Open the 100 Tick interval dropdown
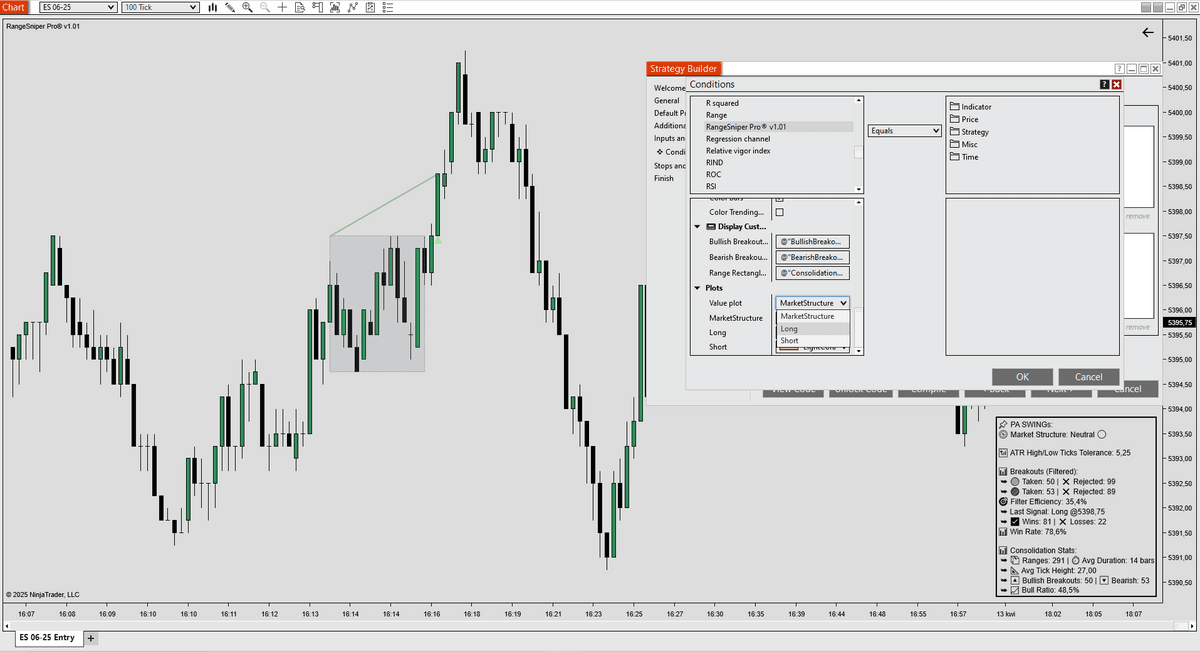The height and width of the screenshot is (652, 1200). (160, 7)
